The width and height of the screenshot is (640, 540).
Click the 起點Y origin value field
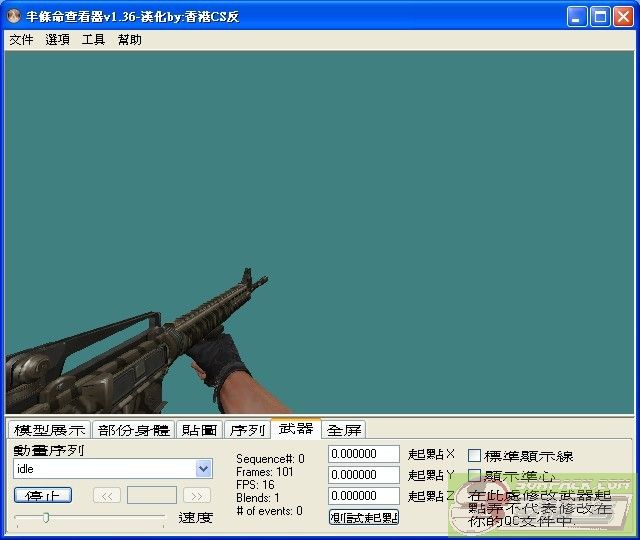click(364, 475)
